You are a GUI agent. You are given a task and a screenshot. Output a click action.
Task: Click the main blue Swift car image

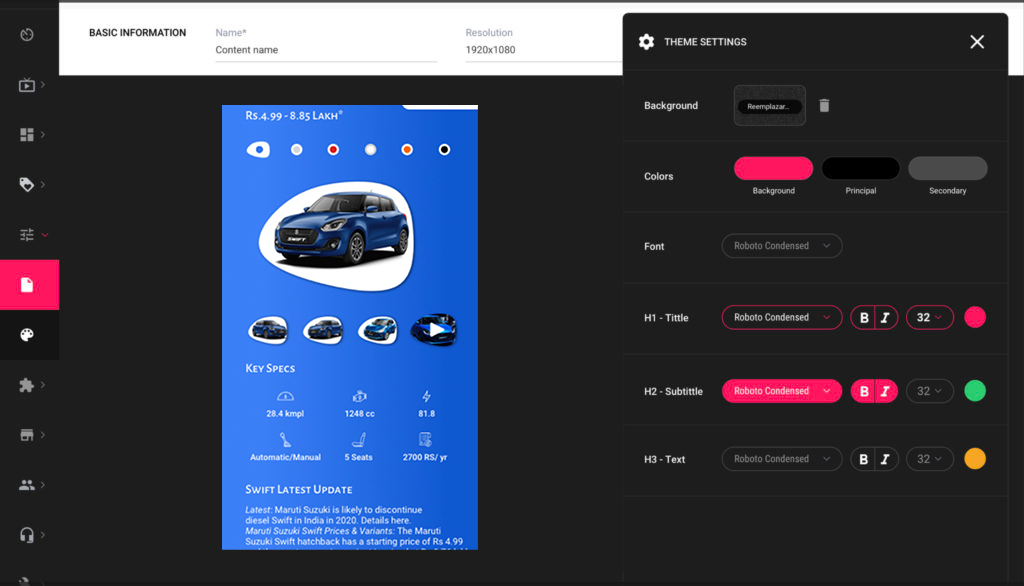pos(337,236)
